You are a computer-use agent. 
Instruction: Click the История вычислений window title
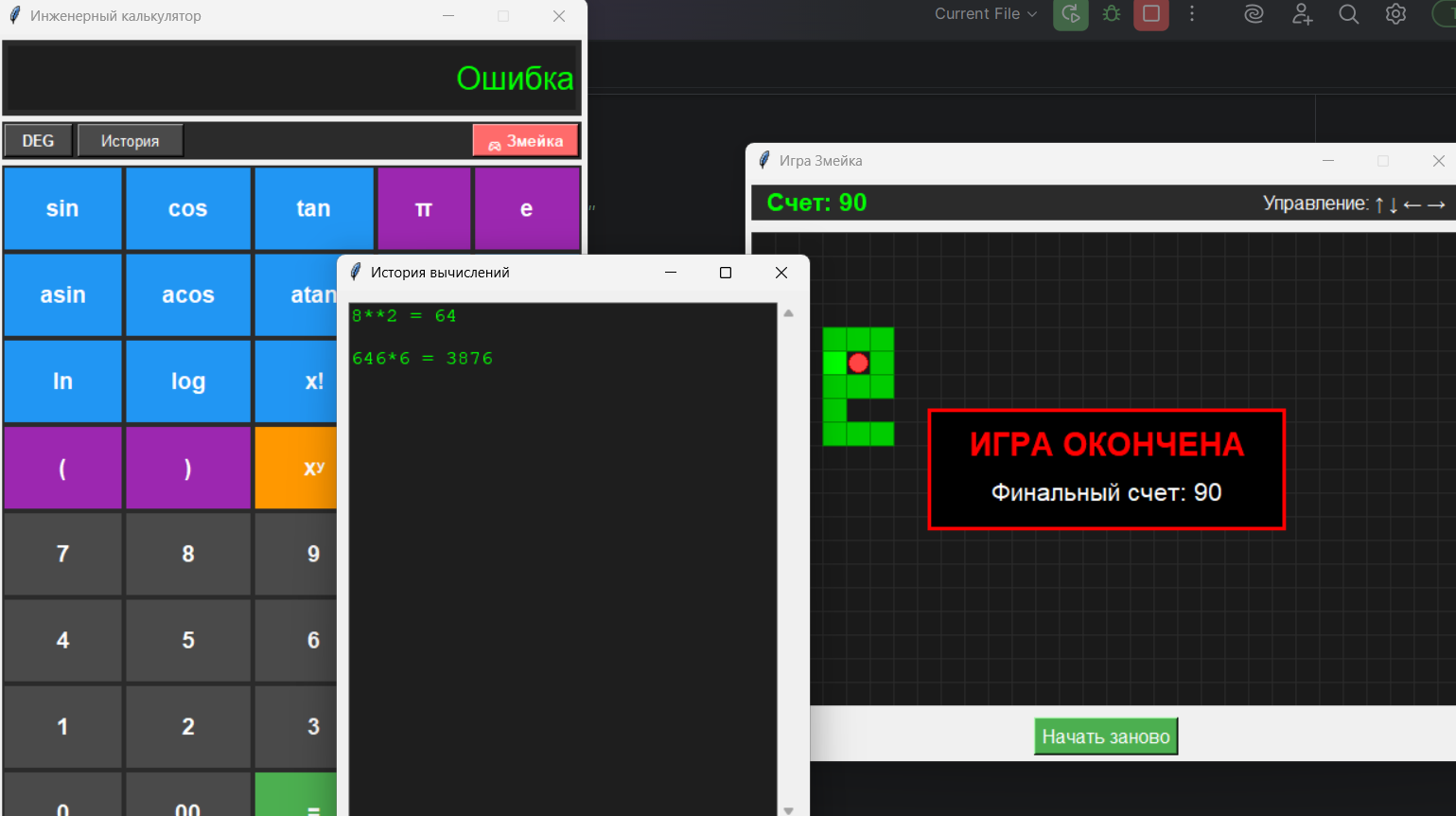(x=440, y=273)
